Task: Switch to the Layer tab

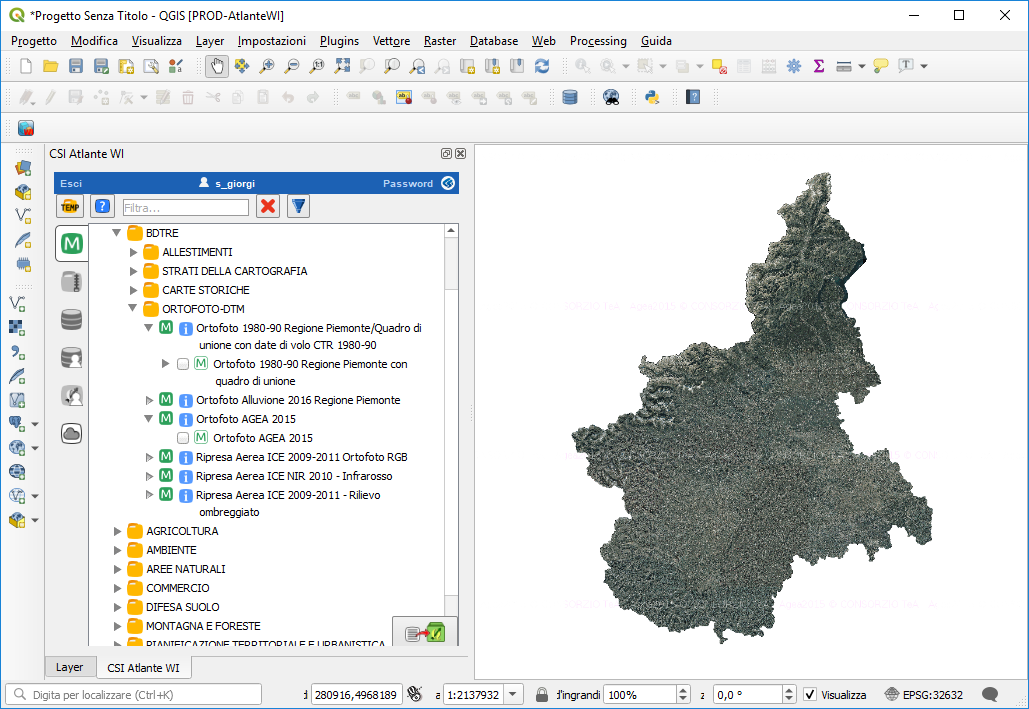Action: (x=69, y=667)
